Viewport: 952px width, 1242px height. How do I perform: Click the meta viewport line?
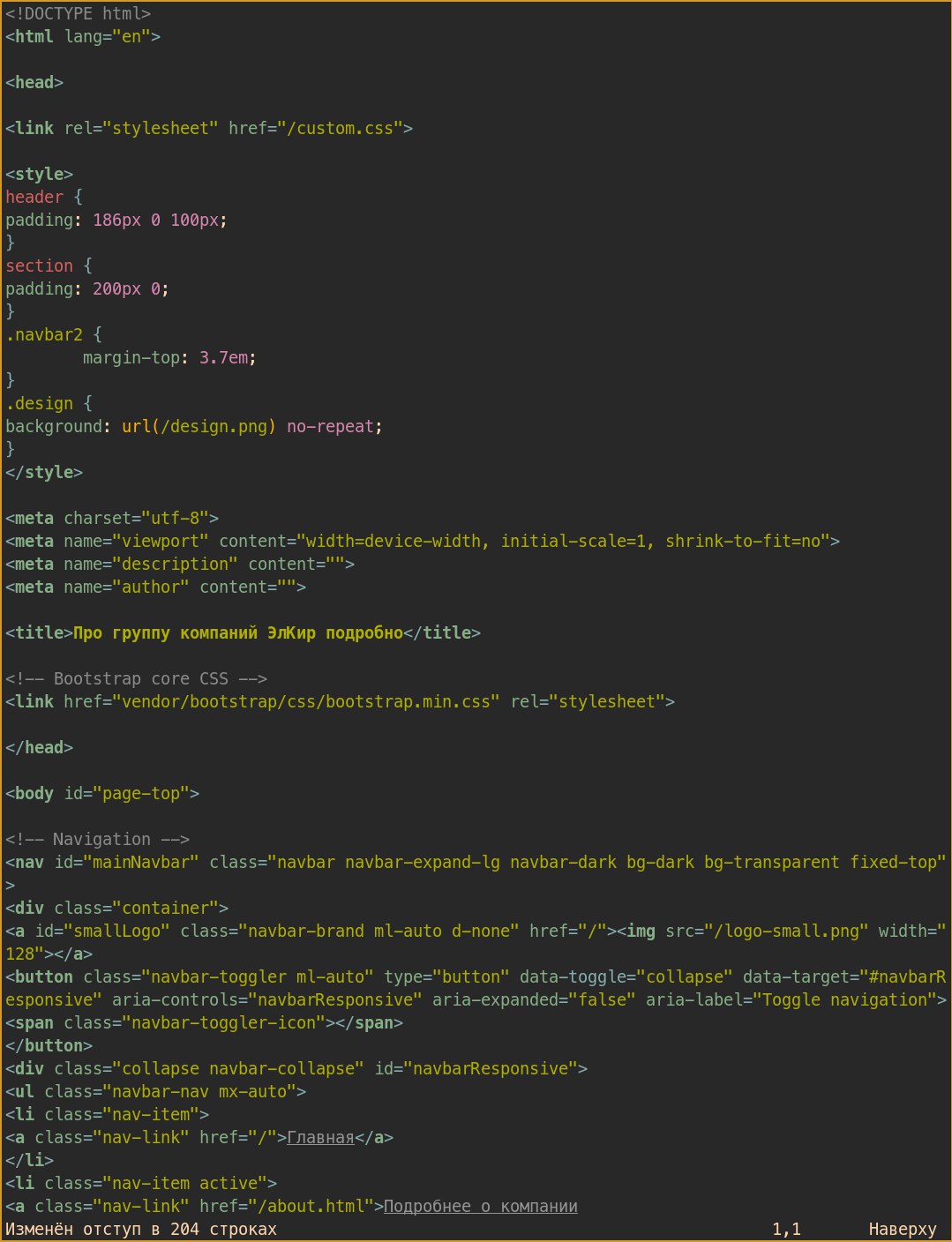pyautogui.click(x=423, y=541)
